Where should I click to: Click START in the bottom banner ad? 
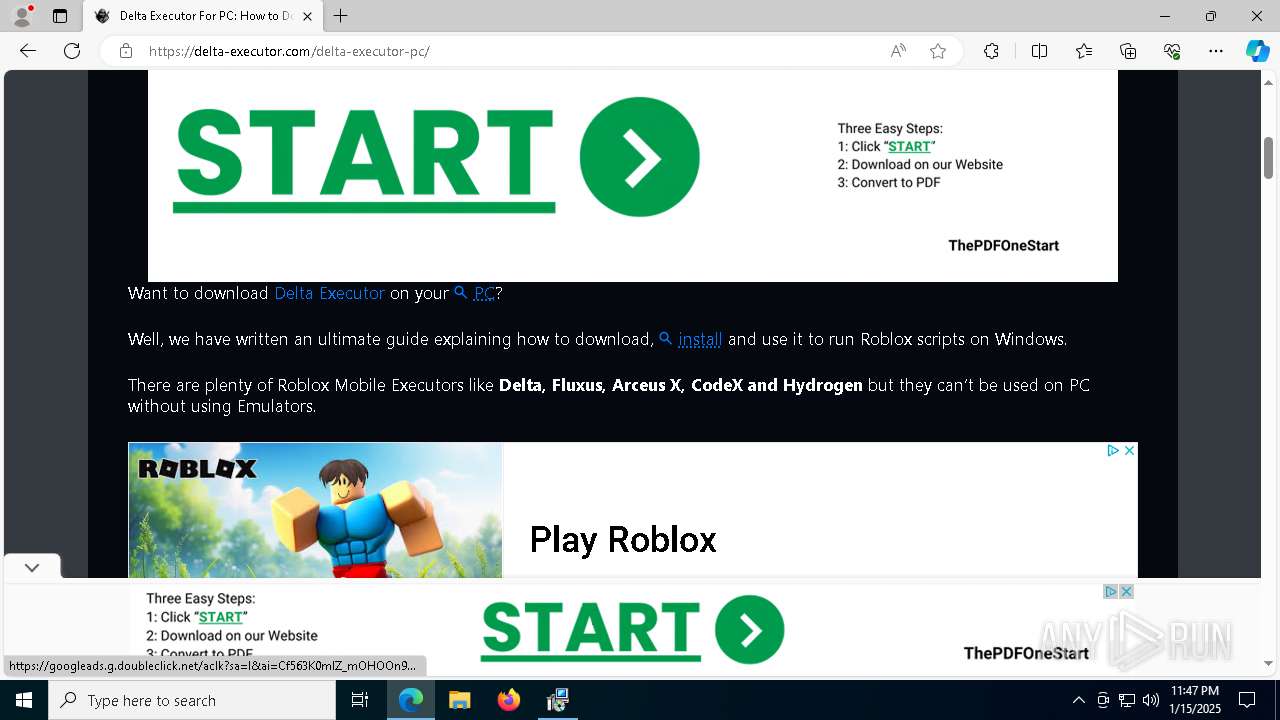[x=589, y=630]
